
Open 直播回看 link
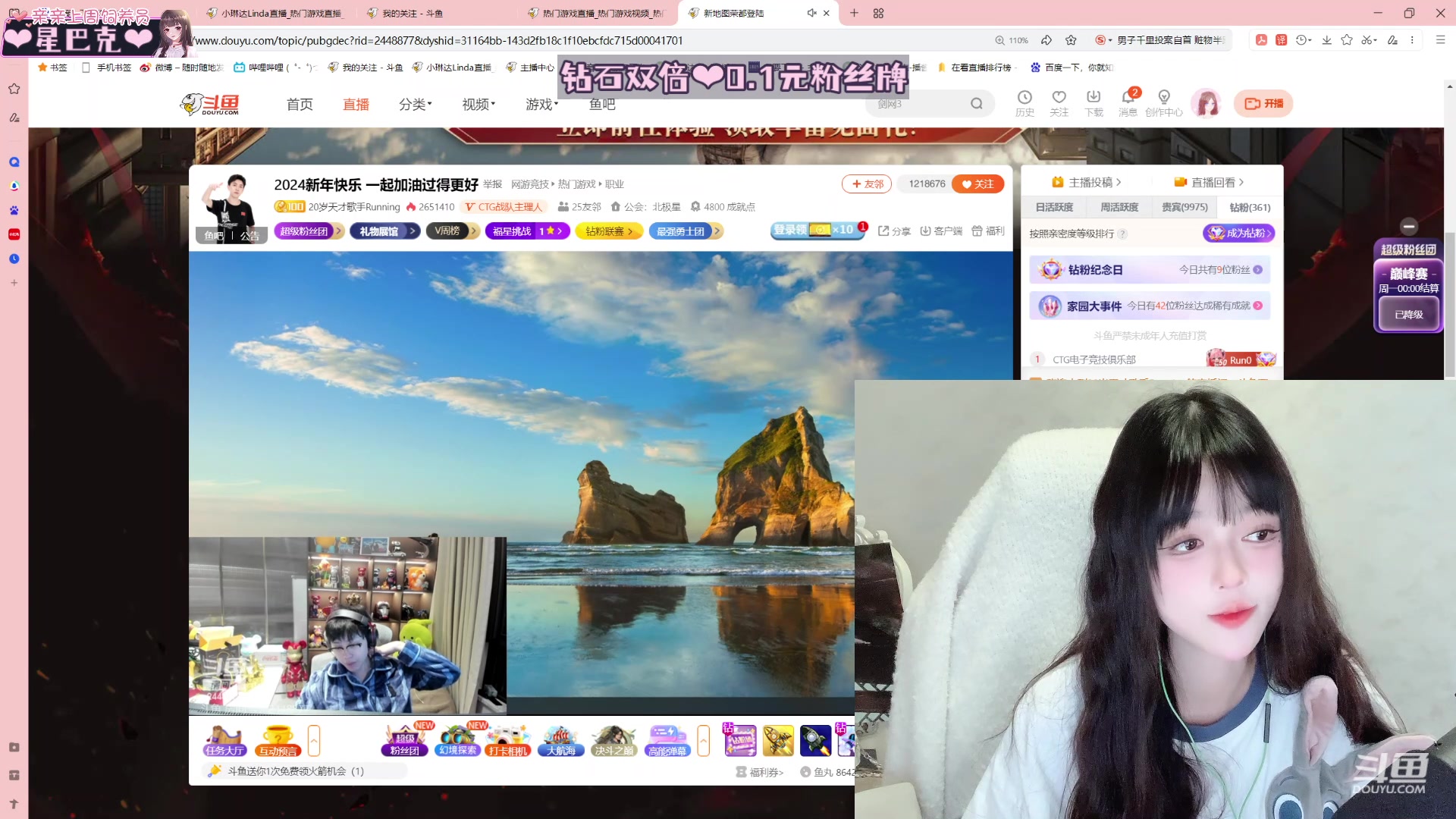(1209, 182)
